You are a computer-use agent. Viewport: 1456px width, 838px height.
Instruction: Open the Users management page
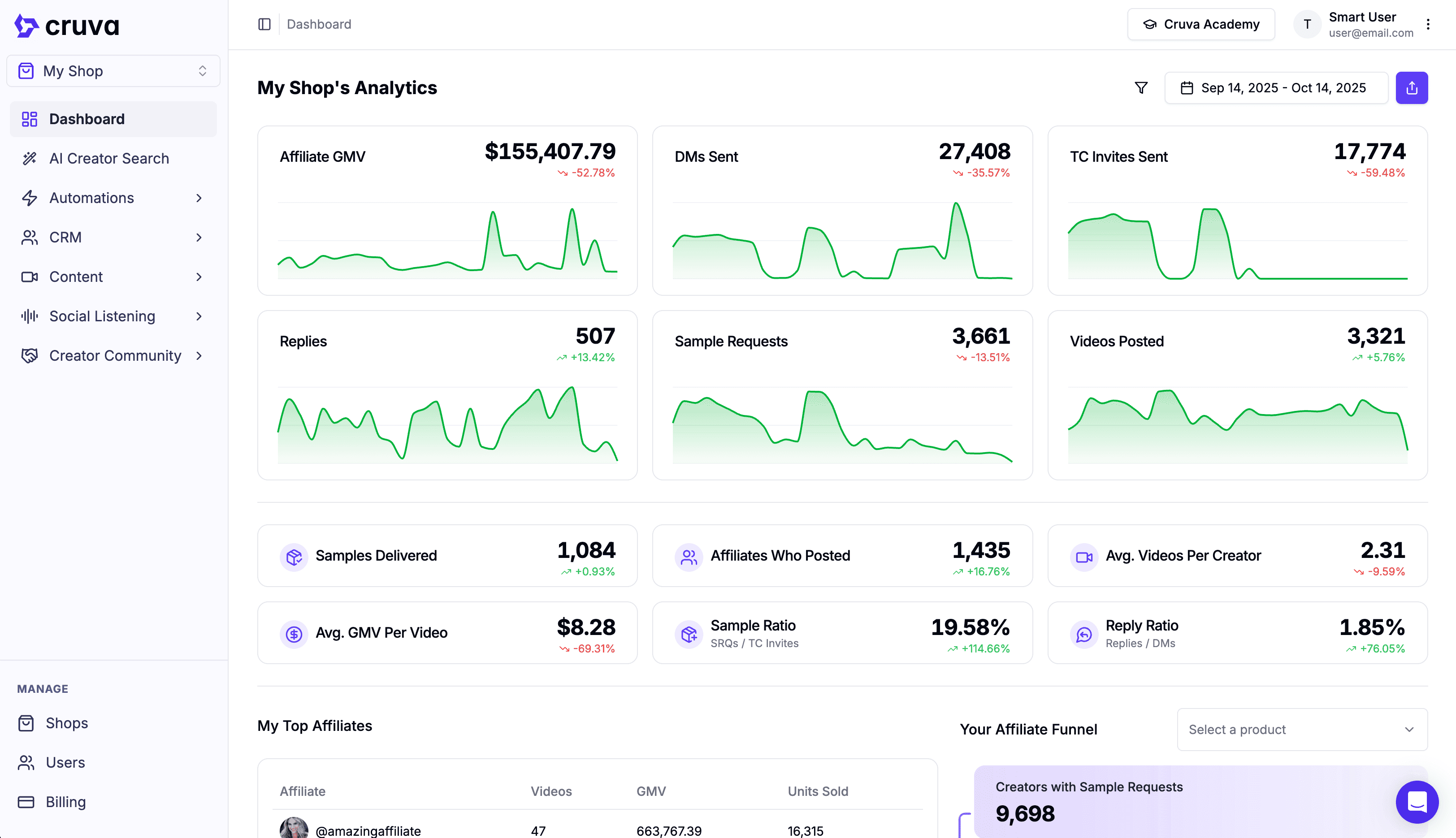click(x=65, y=763)
